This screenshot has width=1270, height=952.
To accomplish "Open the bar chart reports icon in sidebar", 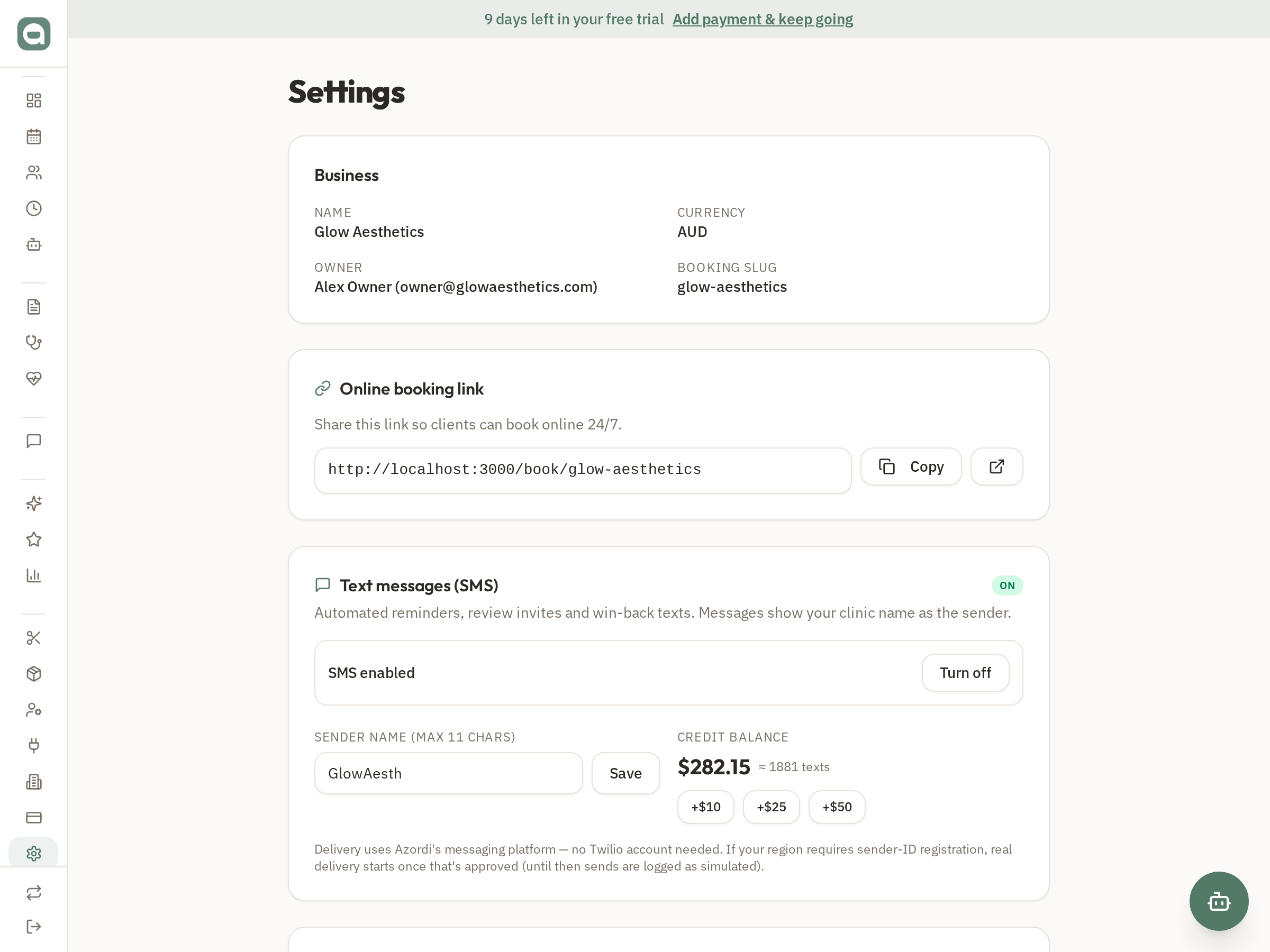I will tap(34, 575).
